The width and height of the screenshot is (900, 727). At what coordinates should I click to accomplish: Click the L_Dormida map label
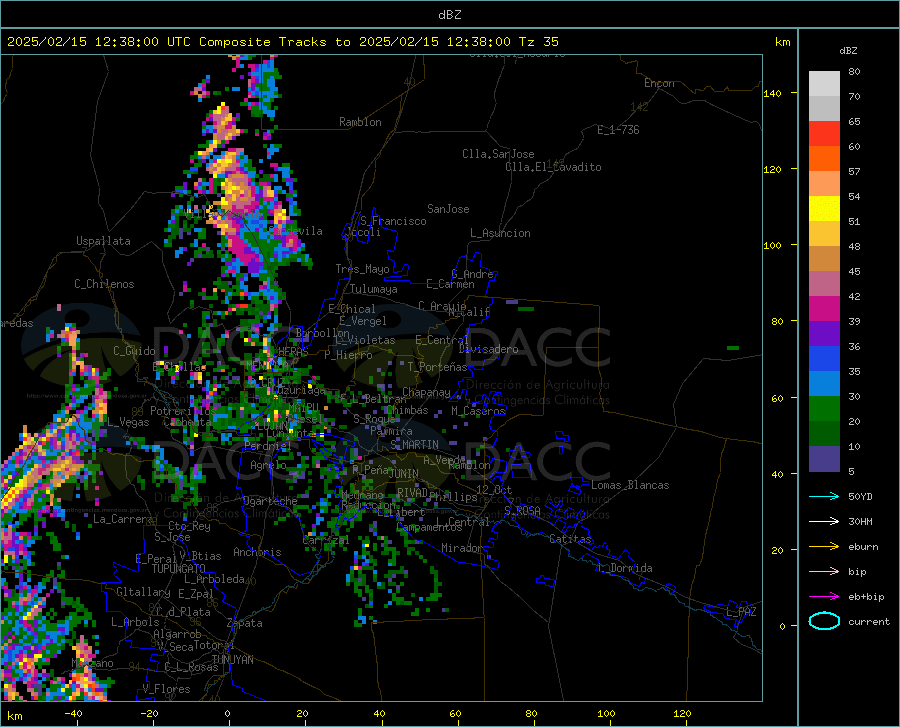tap(624, 568)
